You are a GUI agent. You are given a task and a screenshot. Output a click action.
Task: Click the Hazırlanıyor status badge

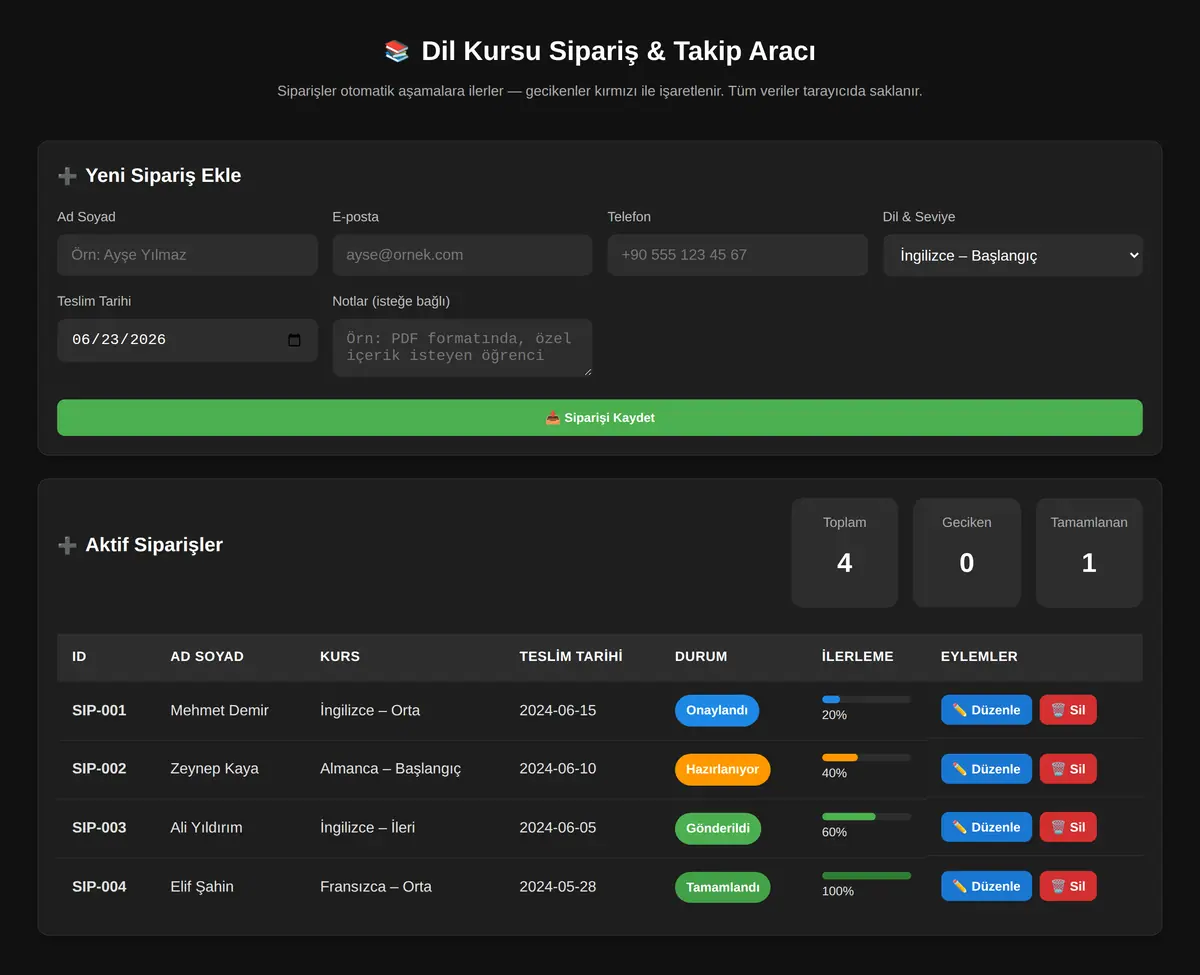click(722, 769)
